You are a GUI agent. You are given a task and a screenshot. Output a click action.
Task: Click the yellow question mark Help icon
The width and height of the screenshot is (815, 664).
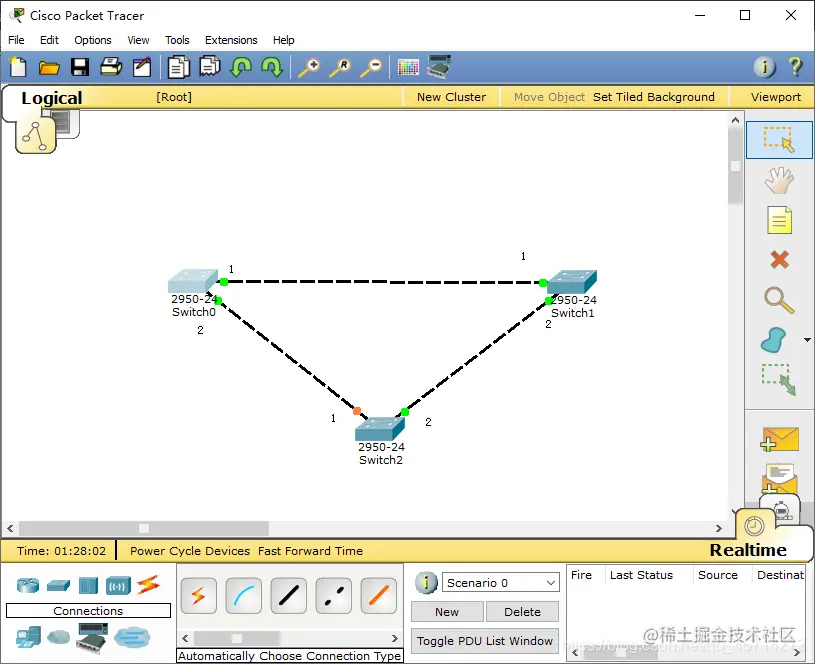pyautogui.click(x=795, y=67)
